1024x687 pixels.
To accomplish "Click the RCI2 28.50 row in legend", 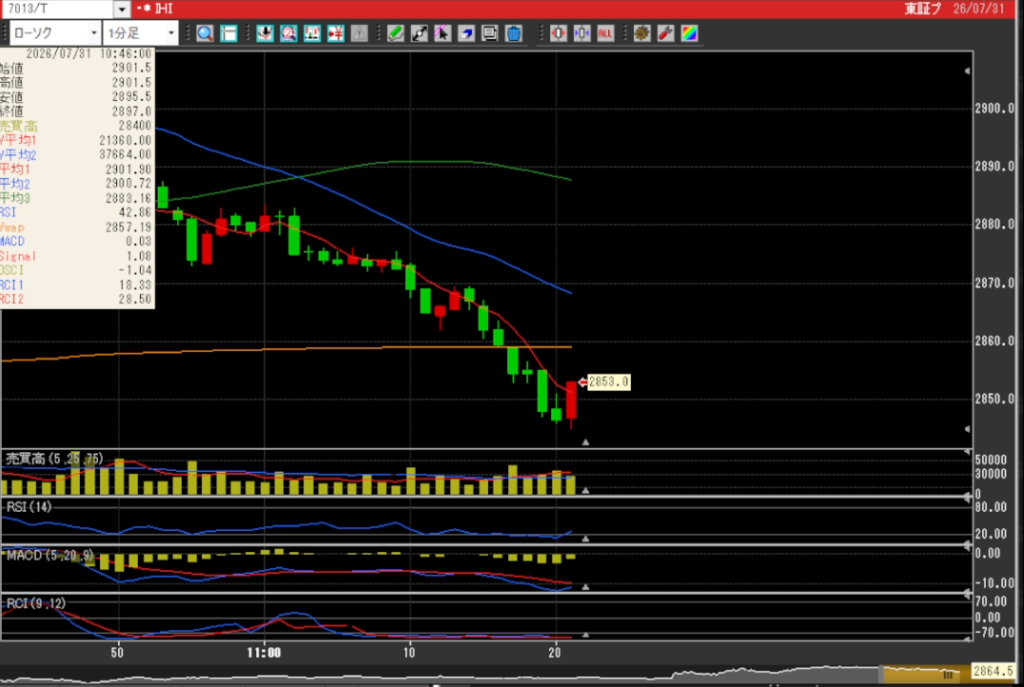I will (76, 299).
